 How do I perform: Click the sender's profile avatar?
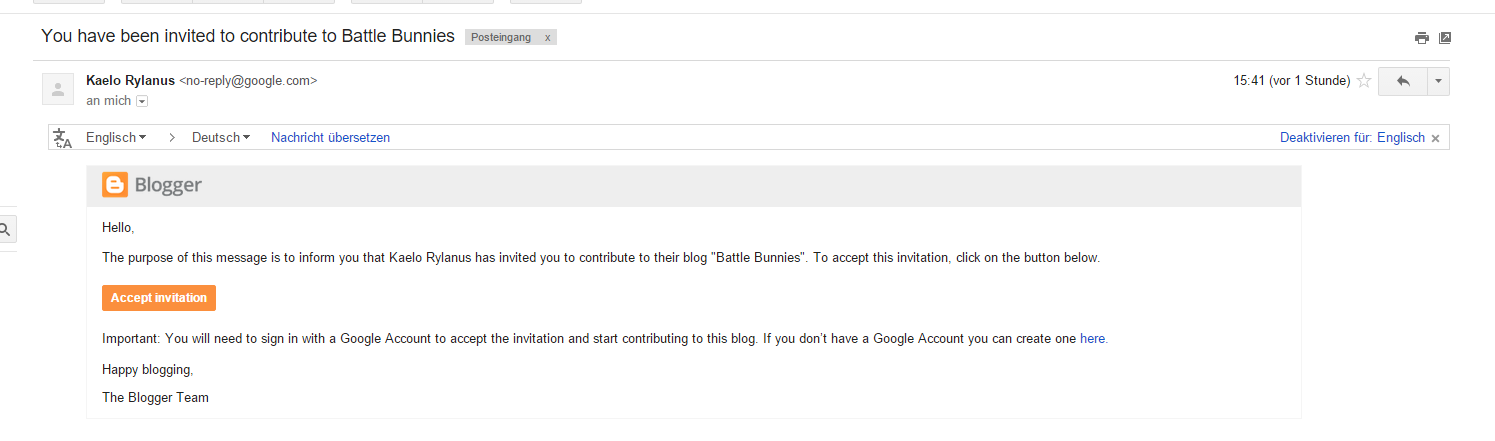click(58, 89)
